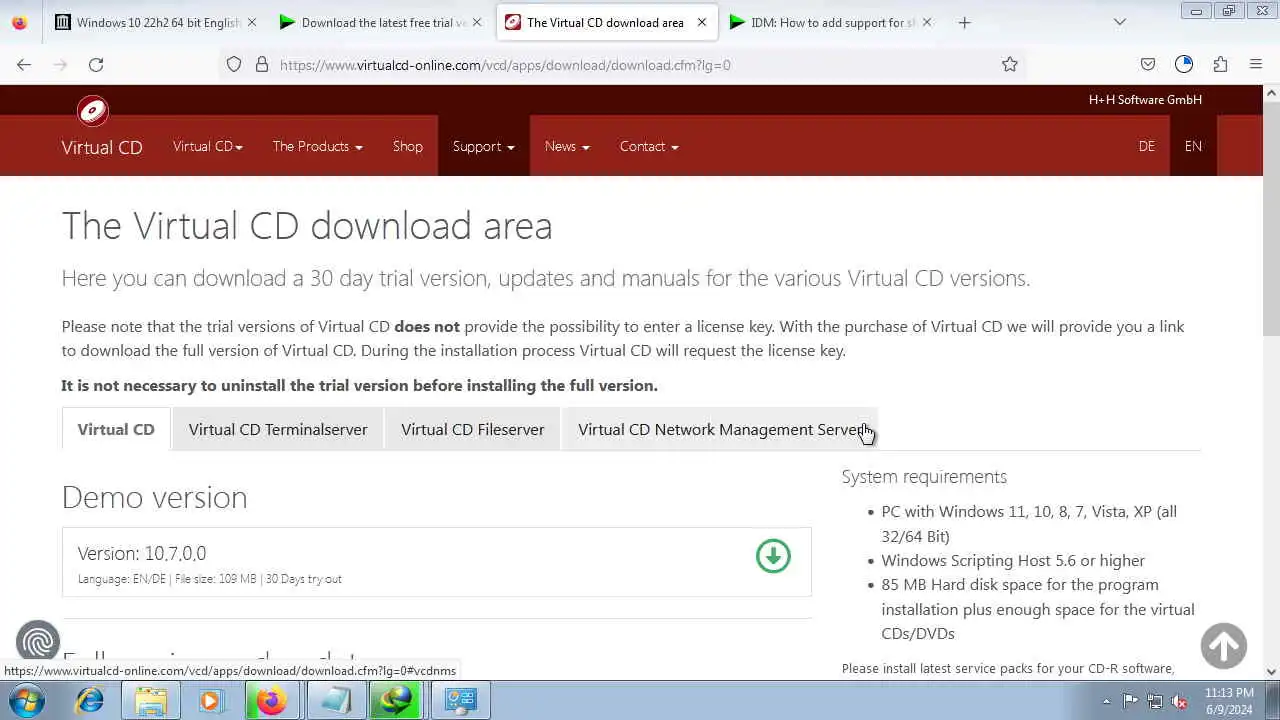Open the Firefox application menu
The width and height of the screenshot is (1280, 720).
click(x=1256, y=64)
